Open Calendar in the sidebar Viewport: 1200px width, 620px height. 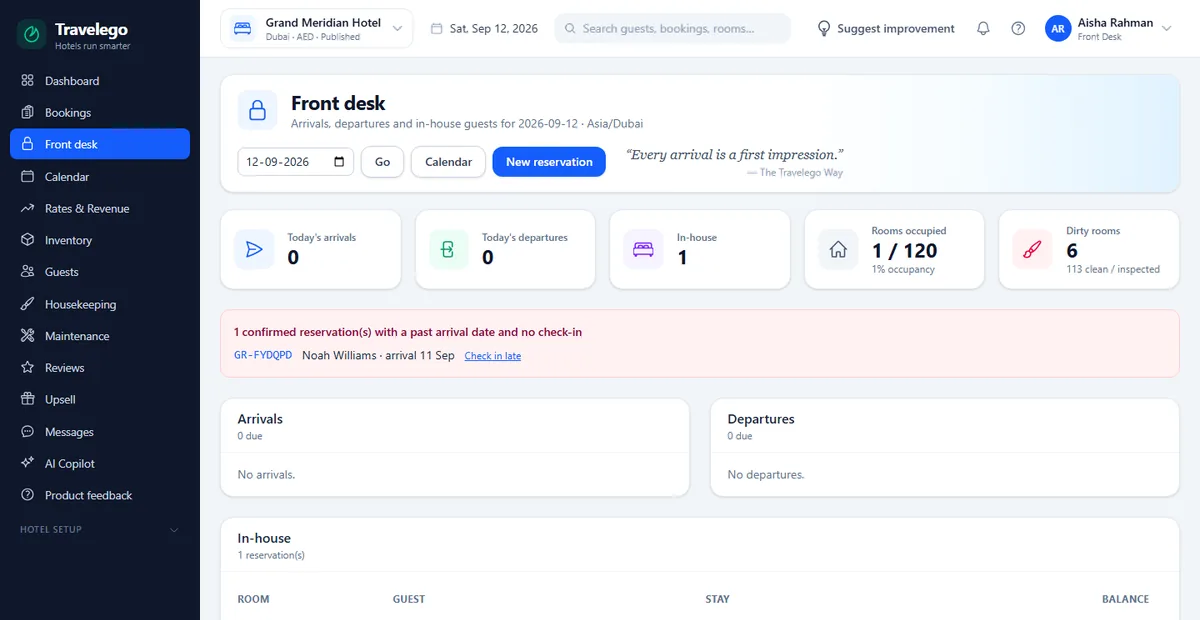pos(100,176)
